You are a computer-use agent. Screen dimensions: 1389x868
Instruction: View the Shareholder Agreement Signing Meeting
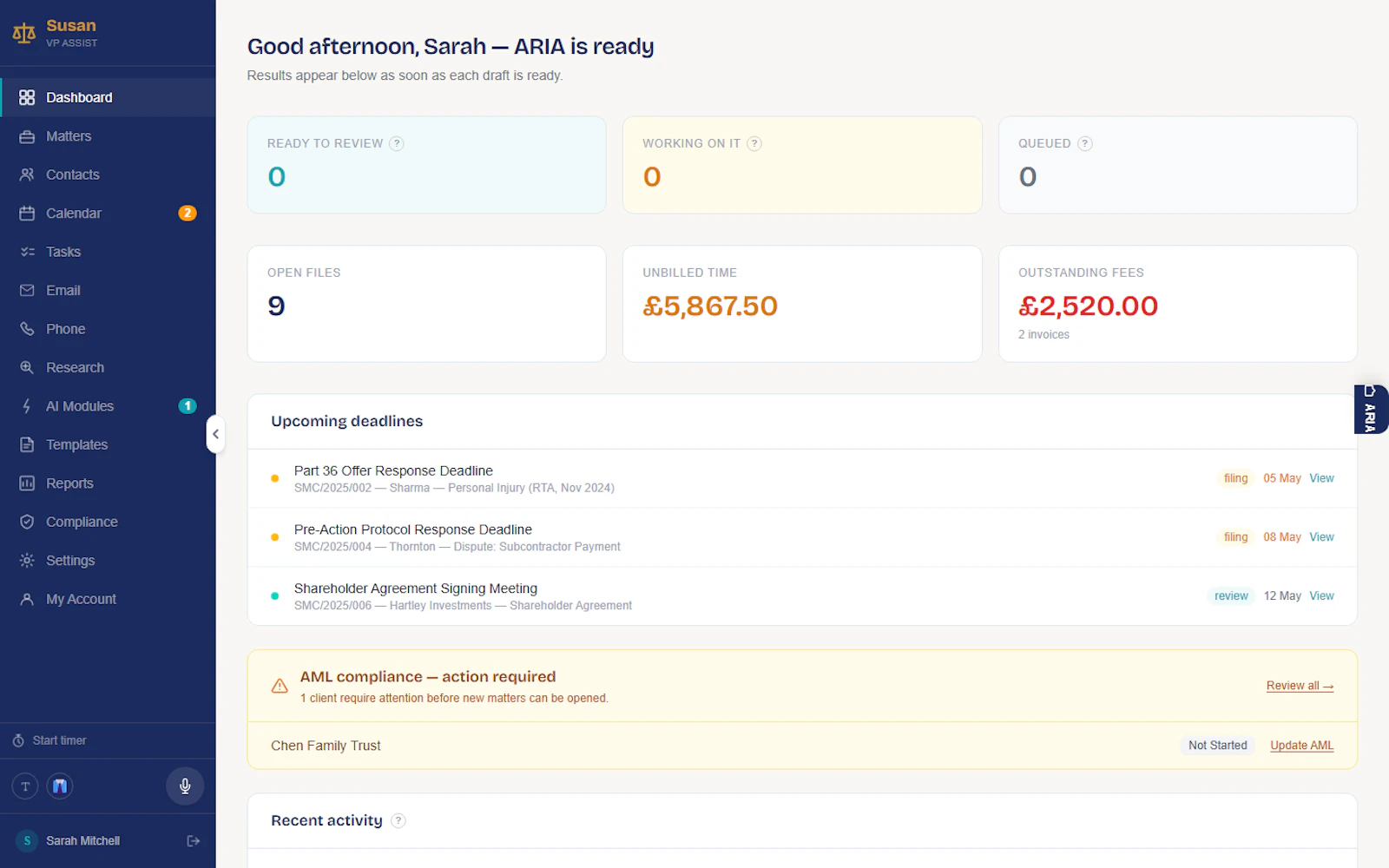(x=1321, y=596)
